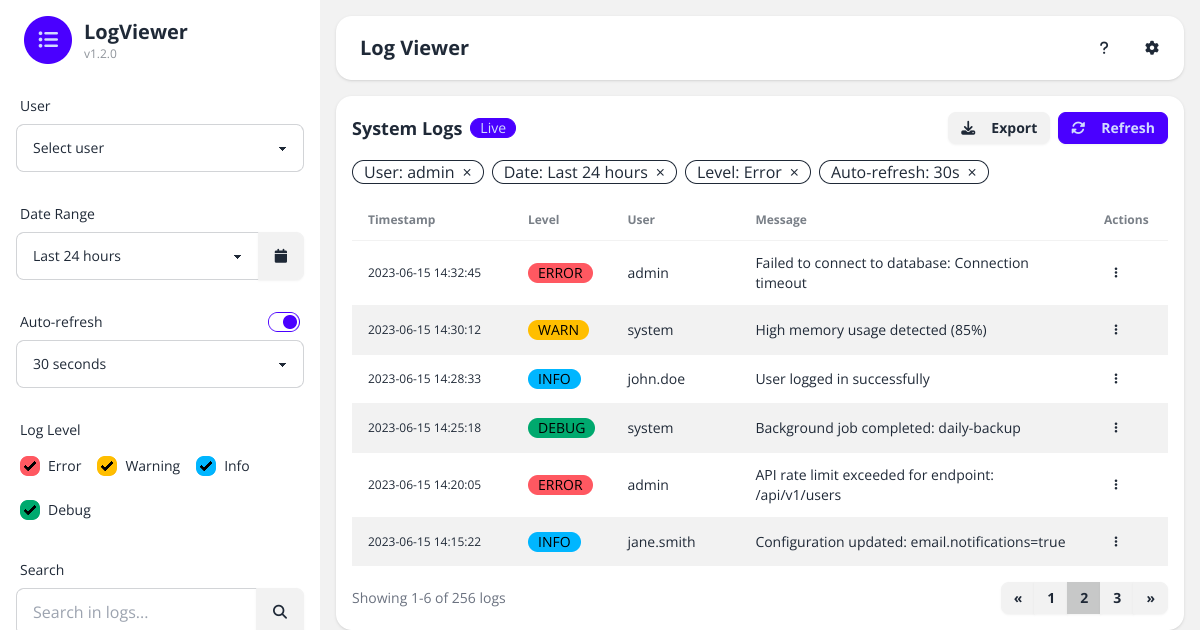
Task: Disable the Auto-refresh toggle
Action: pos(283,321)
